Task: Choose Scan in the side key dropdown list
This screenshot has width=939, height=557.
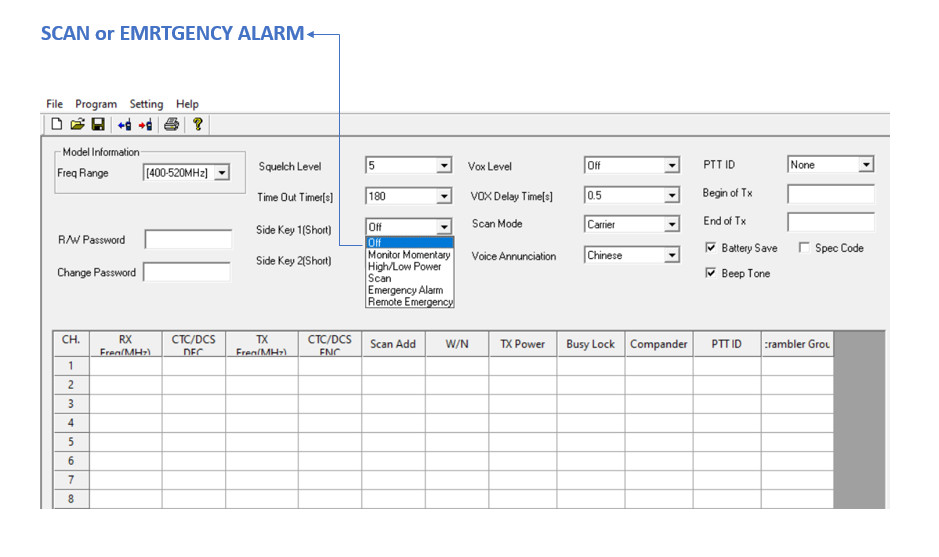Action: pos(380,279)
